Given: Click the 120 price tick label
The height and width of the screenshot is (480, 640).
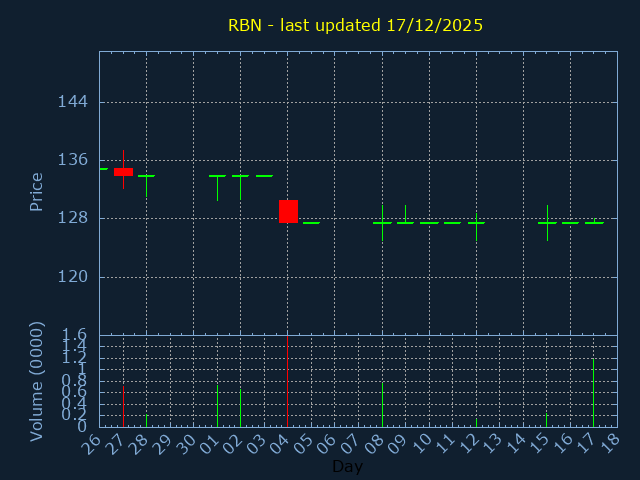Looking at the screenshot, I should point(73,277).
